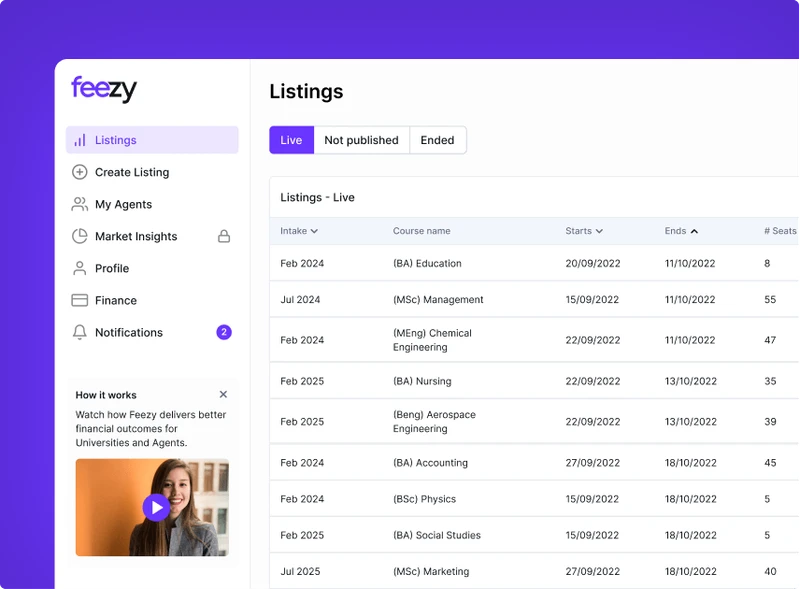Open the (BA) Education listing row
Viewport: 800px width, 590px height.
pyautogui.click(x=427, y=264)
